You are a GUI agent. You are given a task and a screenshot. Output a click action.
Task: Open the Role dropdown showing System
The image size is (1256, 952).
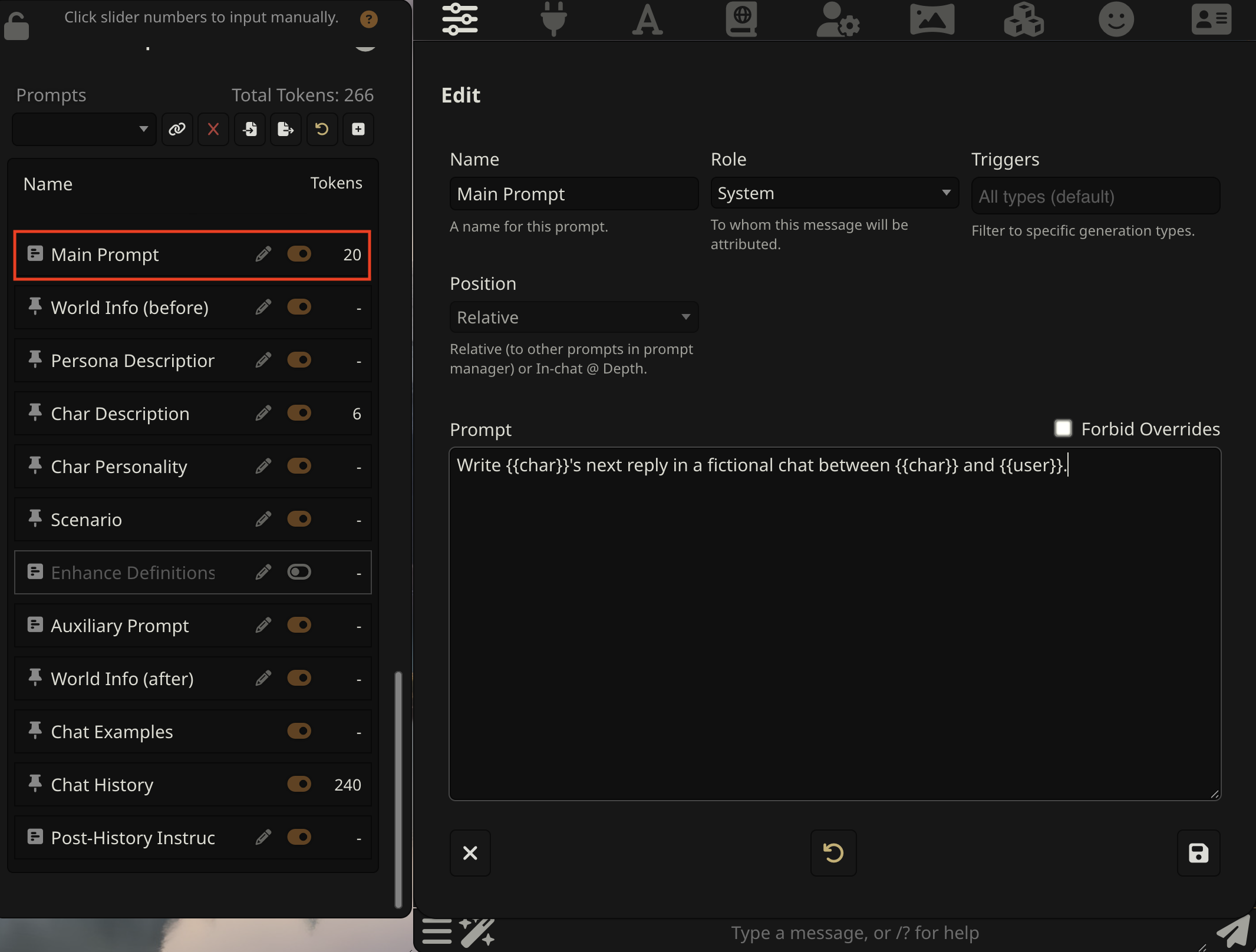pyautogui.click(x=834, y=193)
